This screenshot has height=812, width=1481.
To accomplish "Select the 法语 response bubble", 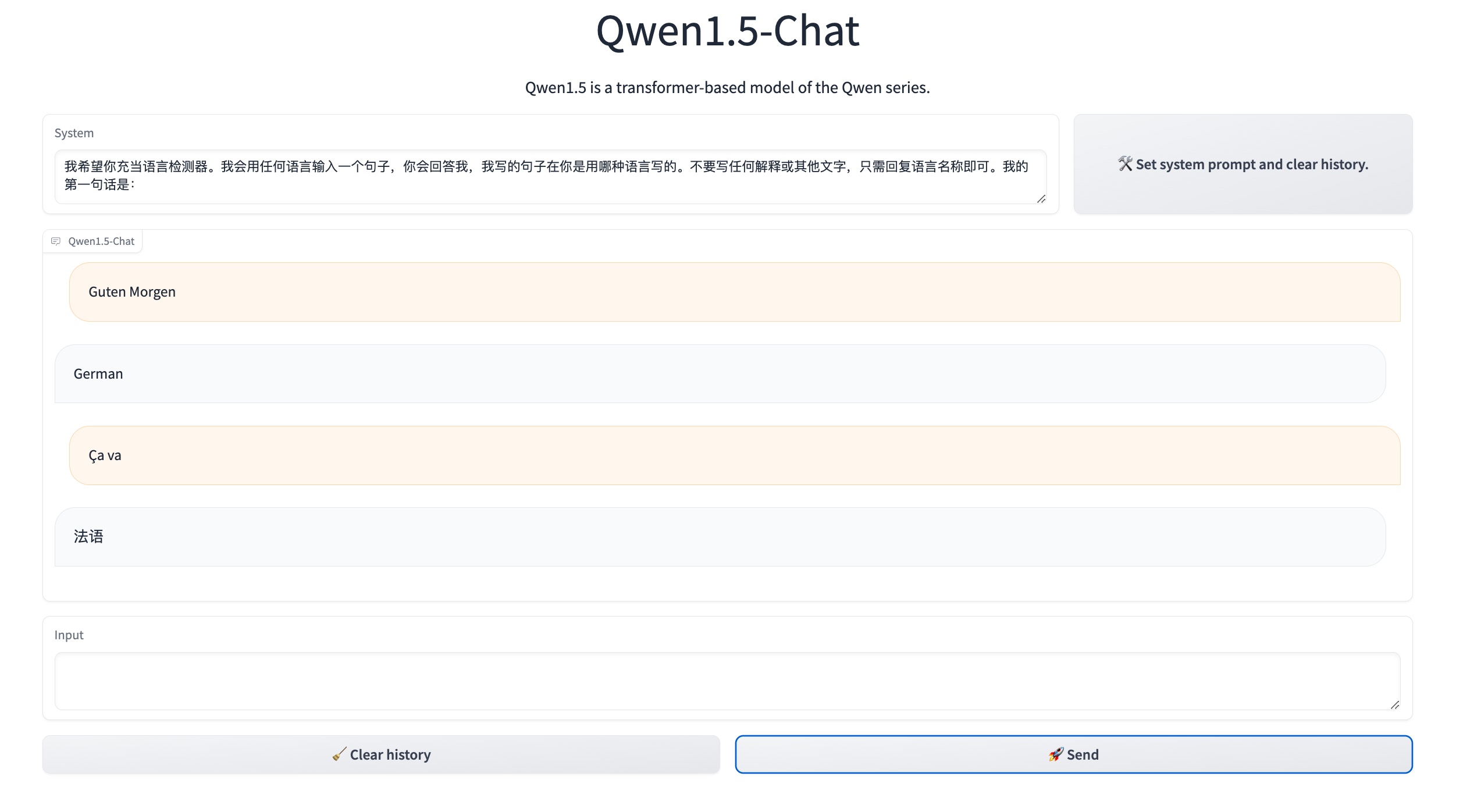I will click(720, 537).
